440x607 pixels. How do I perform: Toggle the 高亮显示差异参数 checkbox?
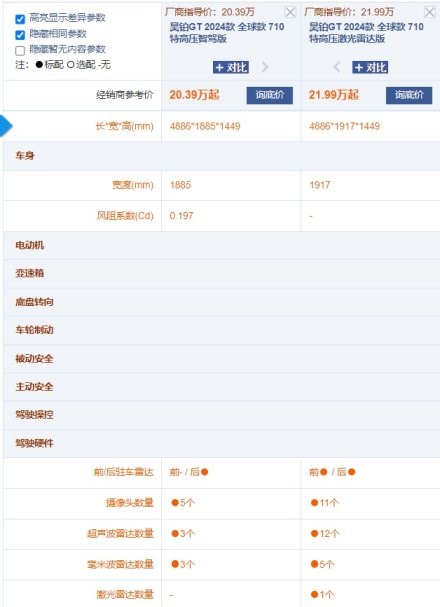tap(20, 19)
